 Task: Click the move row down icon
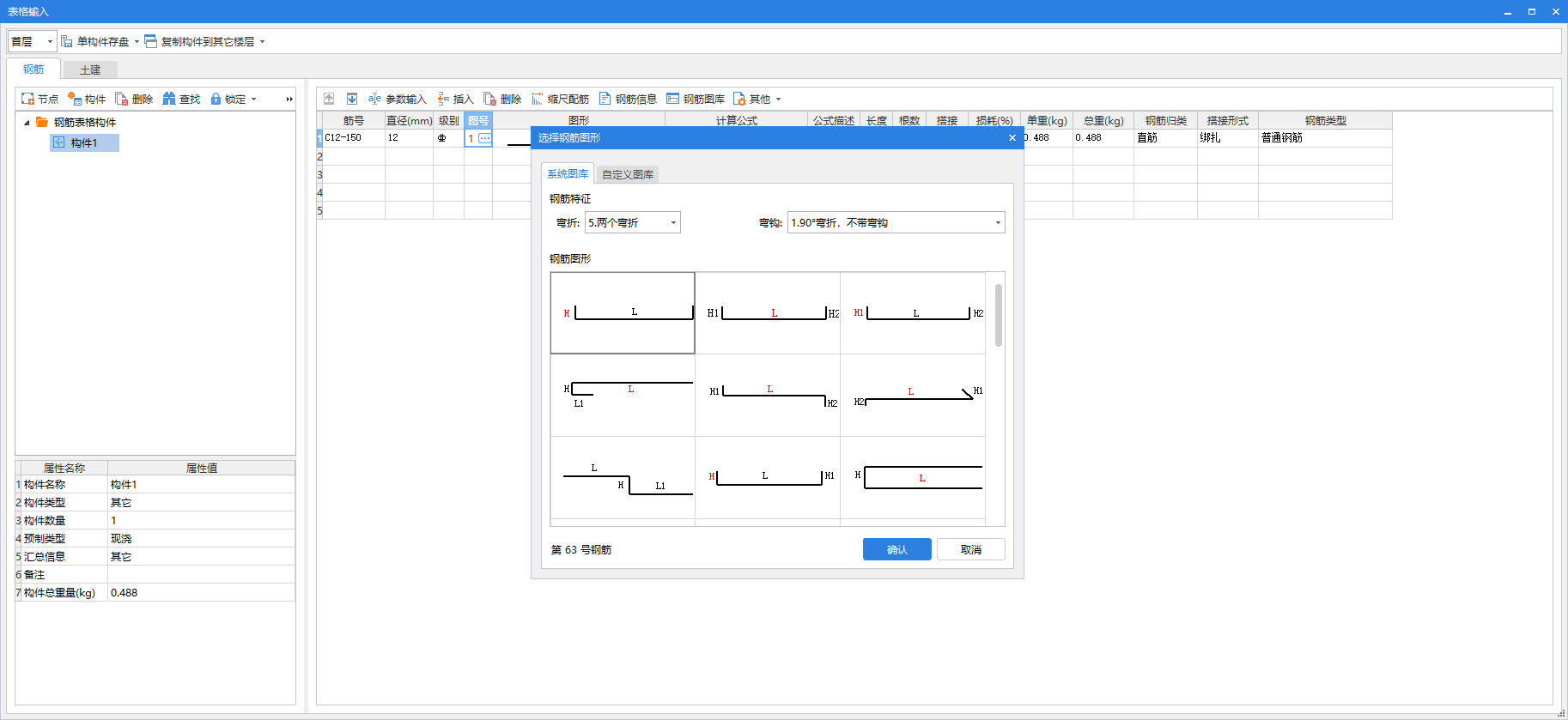[x=352, y=99]
